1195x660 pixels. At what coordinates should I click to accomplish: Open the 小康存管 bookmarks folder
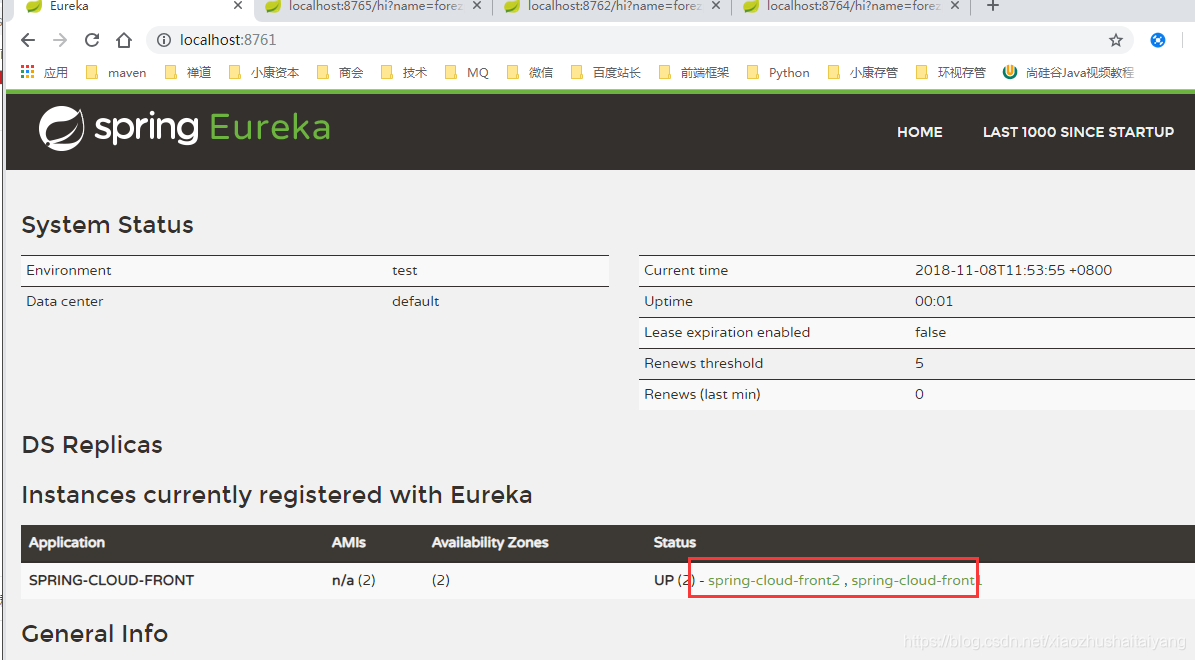(863, 72)
